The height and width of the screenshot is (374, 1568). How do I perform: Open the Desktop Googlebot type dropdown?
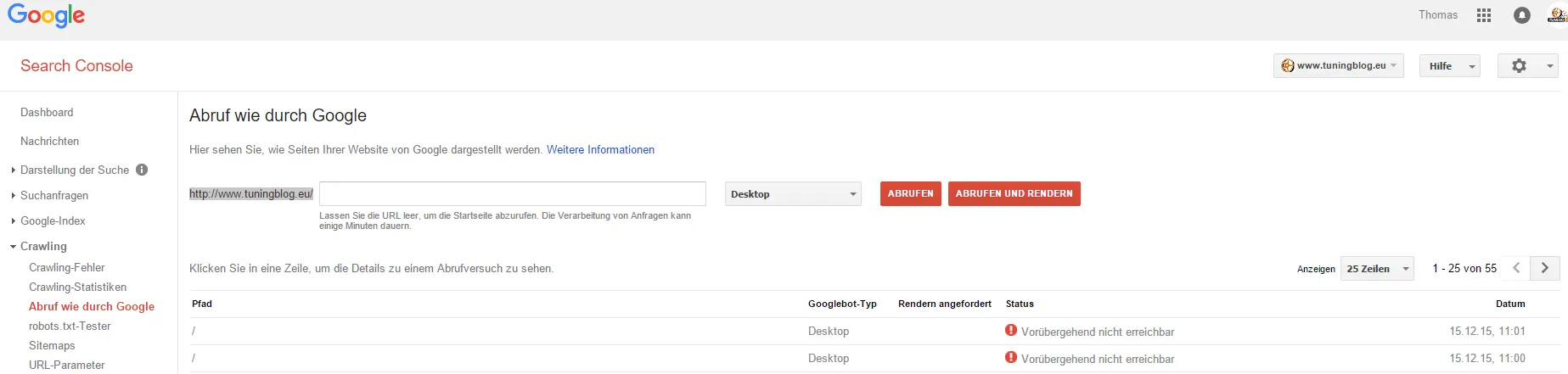pos(793,193)
